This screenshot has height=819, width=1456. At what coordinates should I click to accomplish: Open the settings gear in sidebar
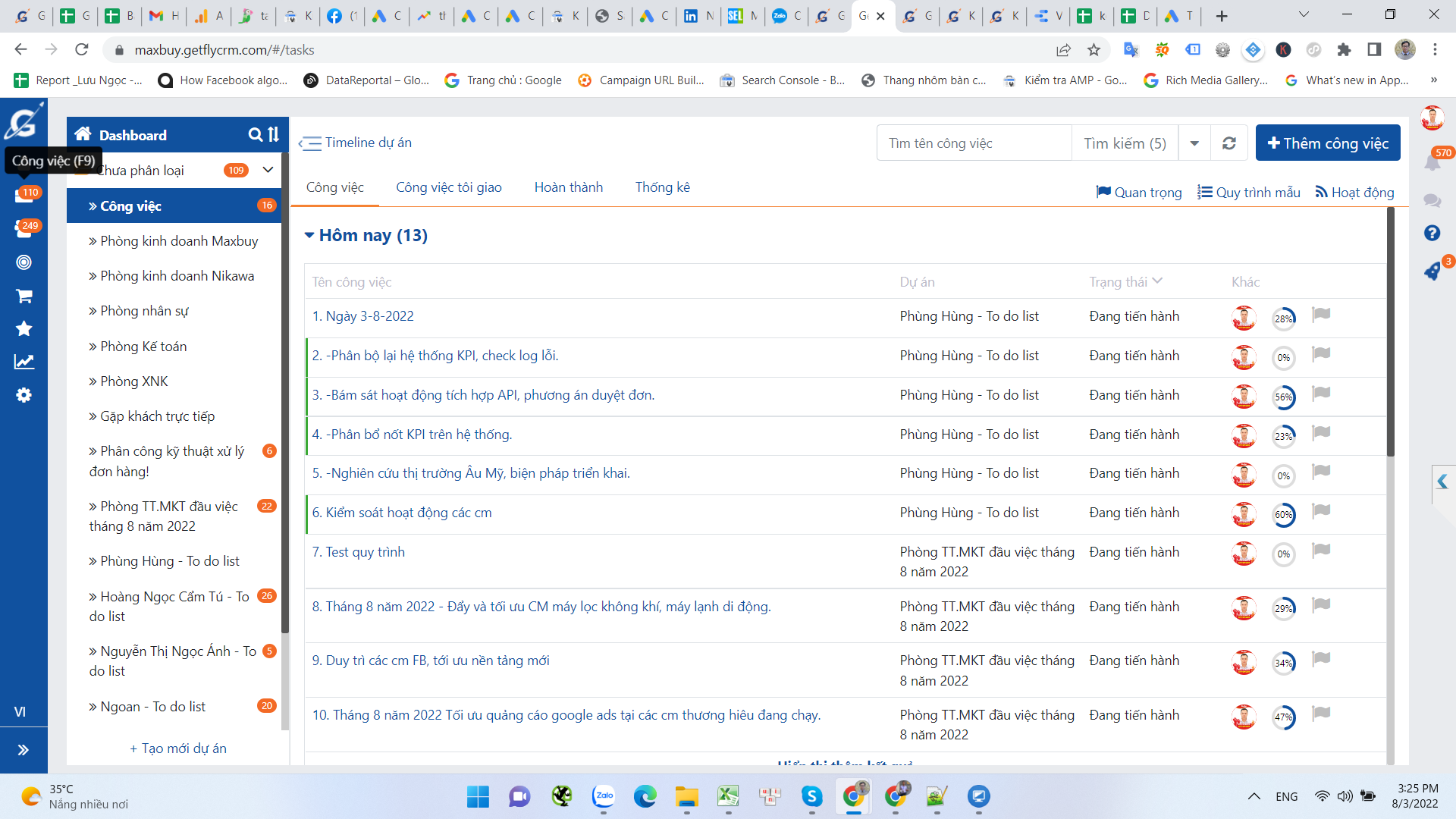pyautogui.click(x=24, y=395)
